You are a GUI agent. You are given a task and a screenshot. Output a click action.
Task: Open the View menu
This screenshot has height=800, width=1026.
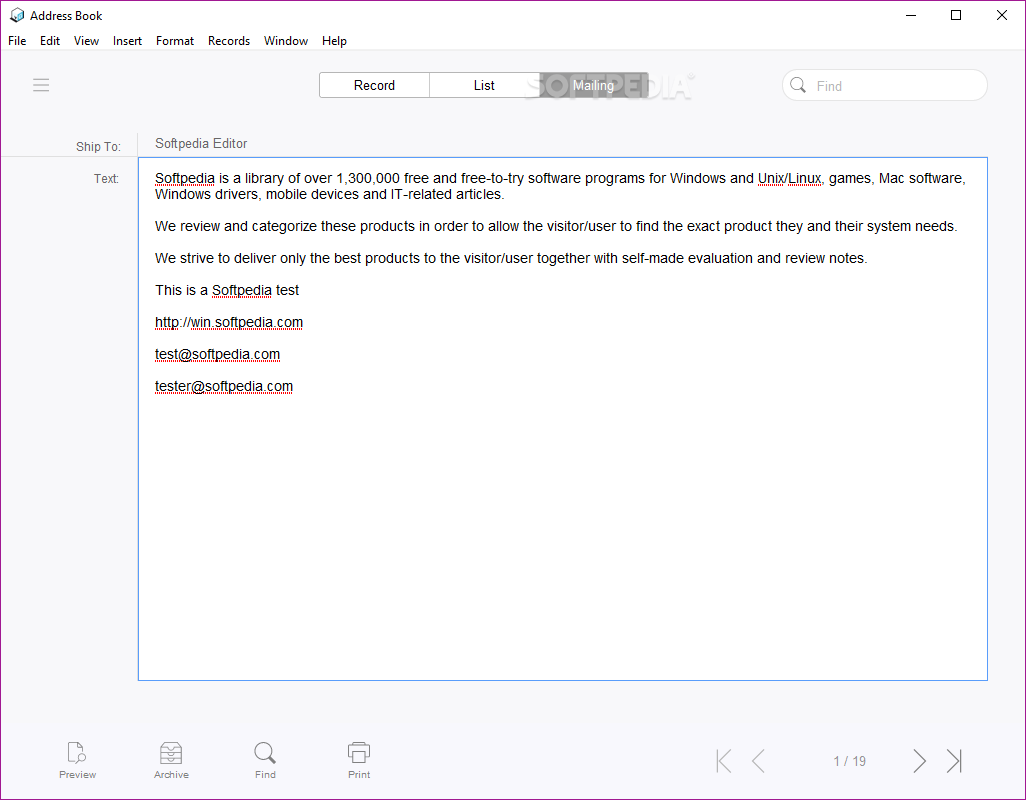pyautogui.click(x=86, y=41)
